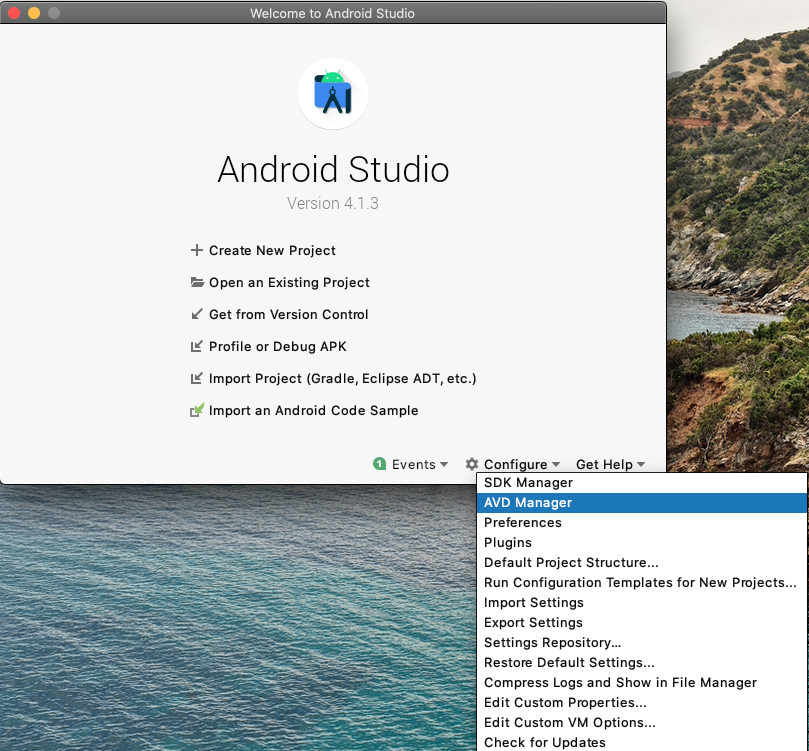Click the green icon beside Import an Android Code Sample

(197, 410)
